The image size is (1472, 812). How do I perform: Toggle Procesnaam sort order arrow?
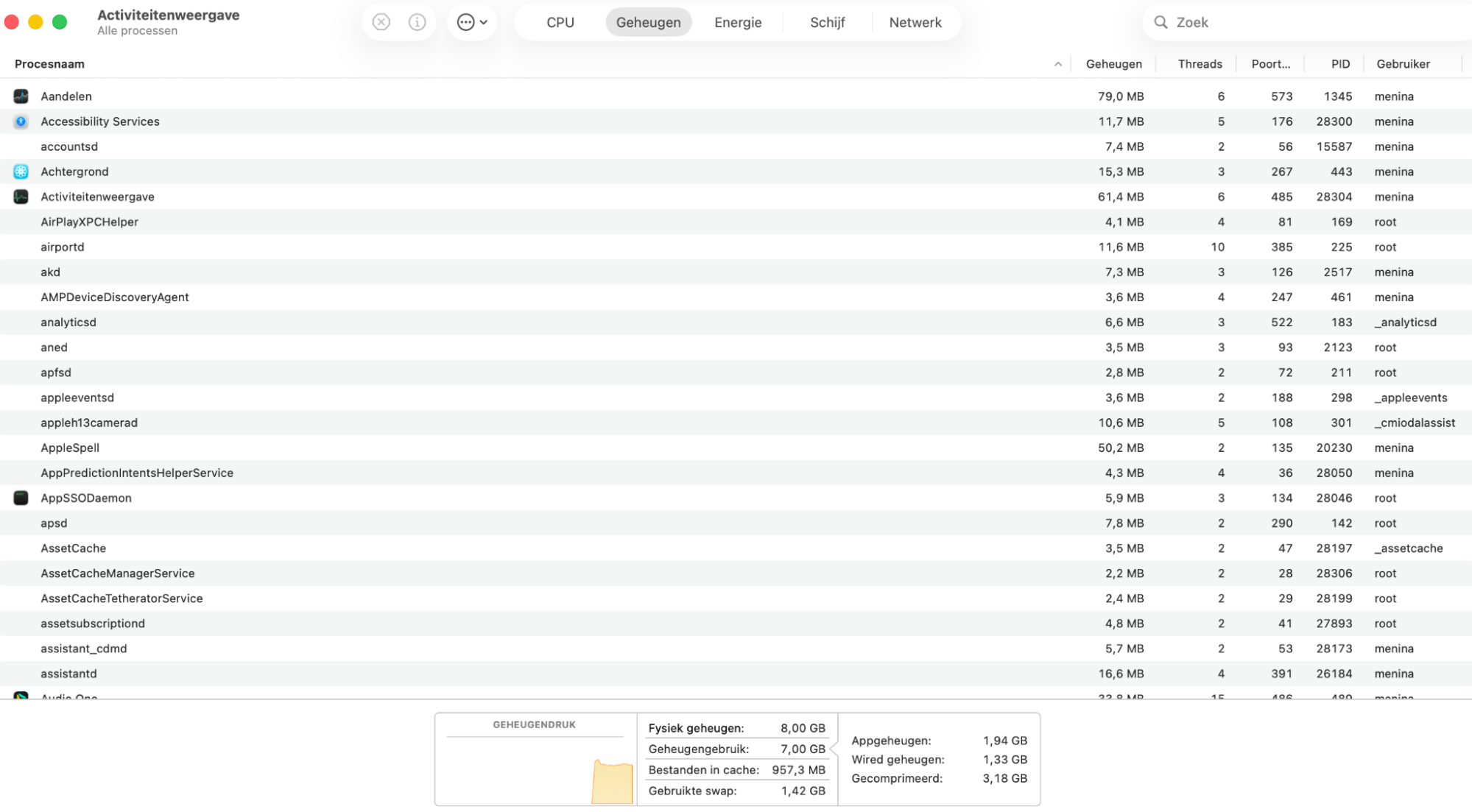tap(1057, 64)
